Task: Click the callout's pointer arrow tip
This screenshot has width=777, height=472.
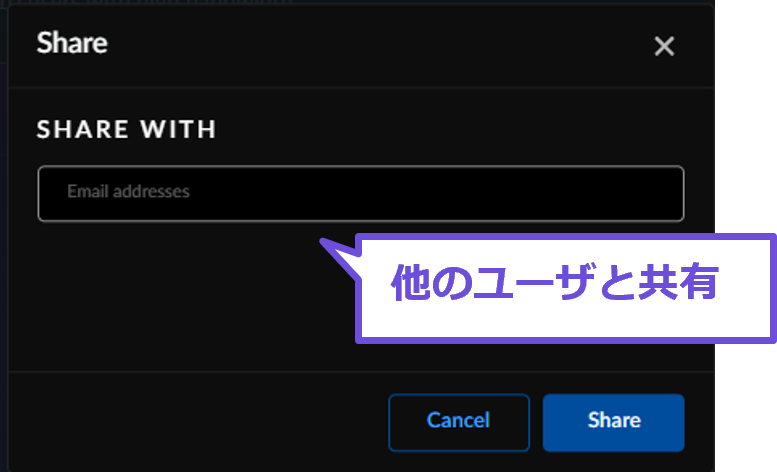Action: (323, 241)
